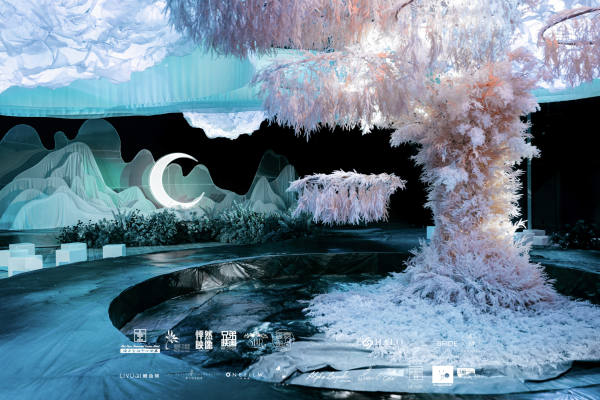The height and width of the screenshot is (400, 600).
Task: Select the ONEFILM logo
Action: coord(244,375)
